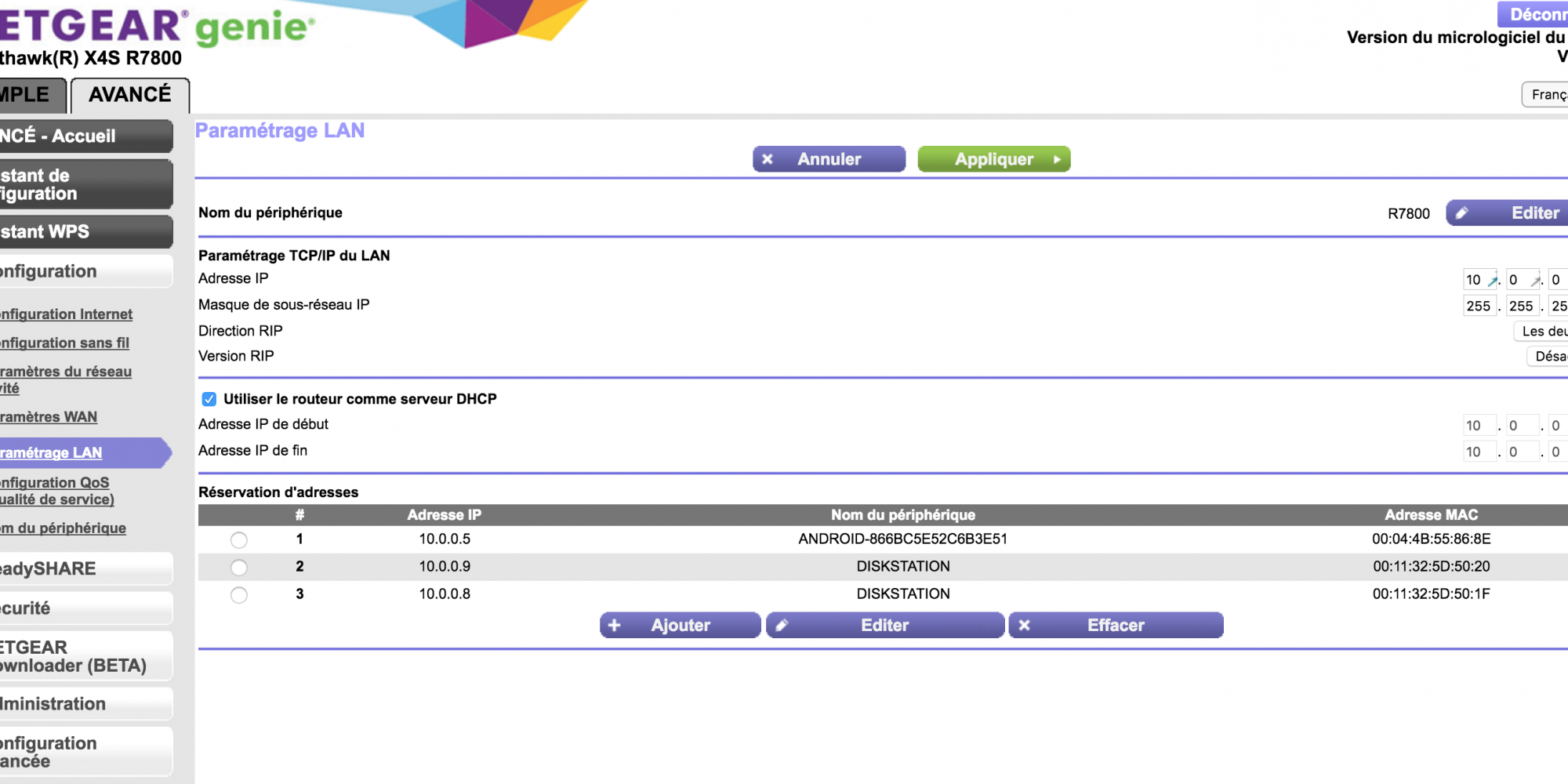The width and height of the screenshot is (1568, 784).
Task: Click the Annuler button
Action: [829, 159]
